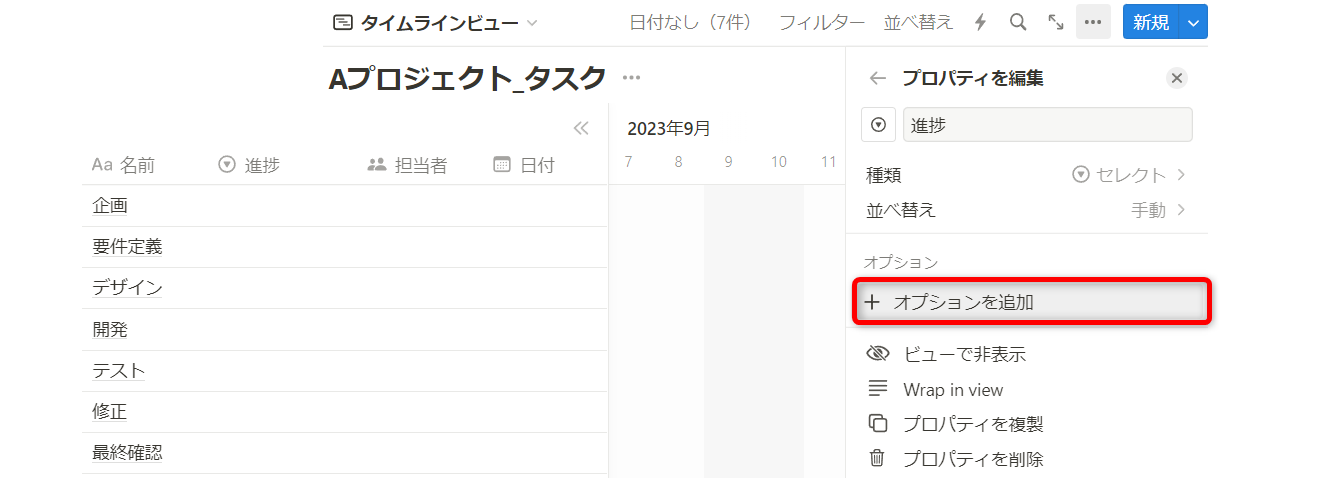Hide property via ビューで非表示

pos(963,354)
